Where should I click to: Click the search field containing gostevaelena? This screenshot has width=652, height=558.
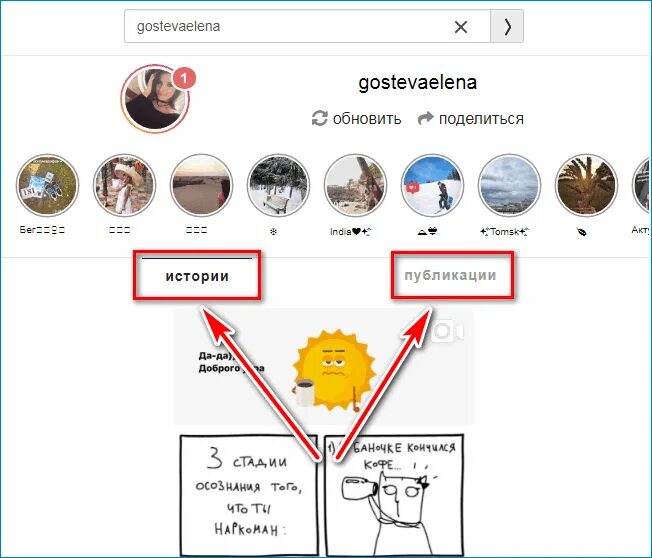pyautogui.click(x=307, y=27)
